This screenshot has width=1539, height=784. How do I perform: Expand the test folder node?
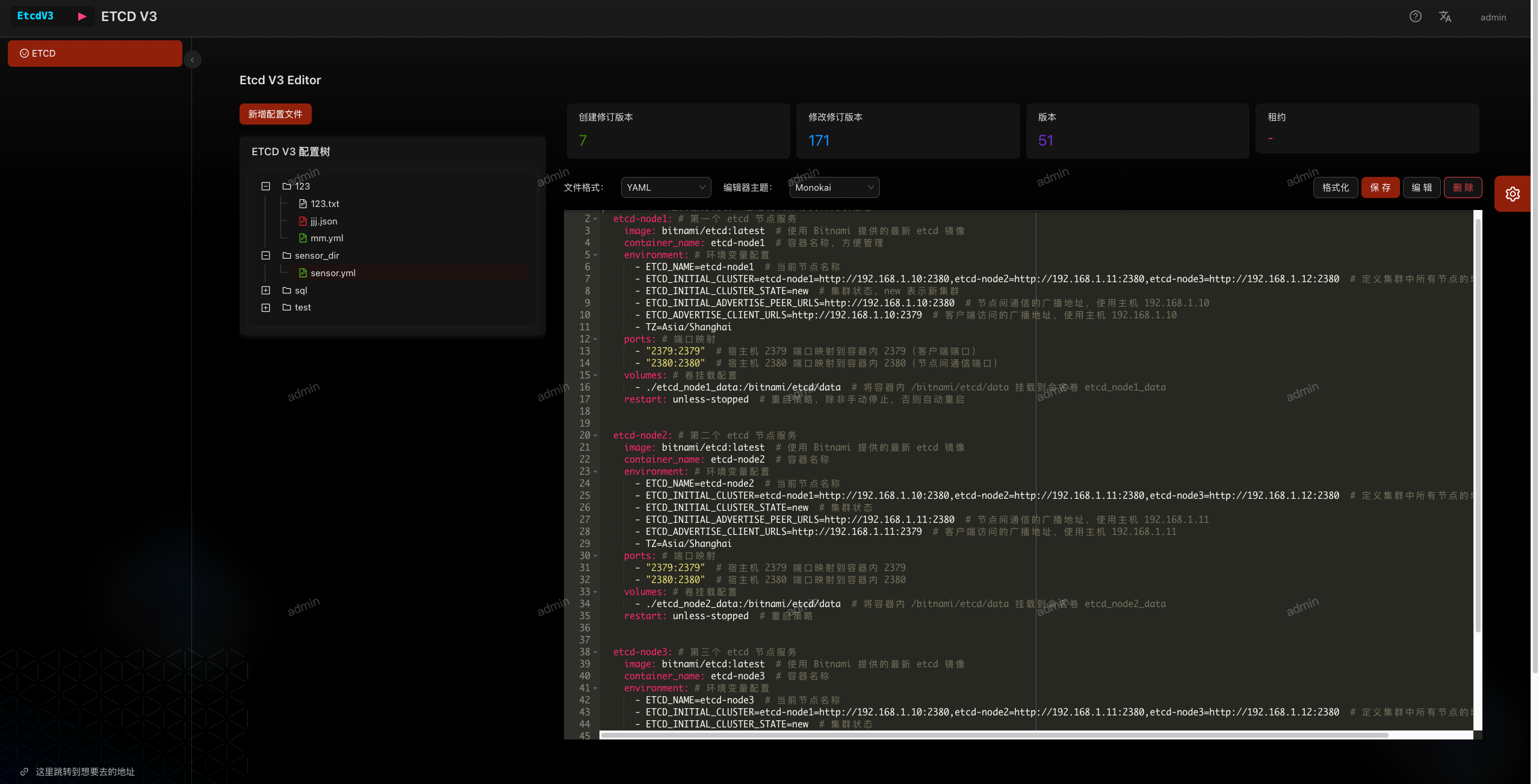click(x=265, y=307)
